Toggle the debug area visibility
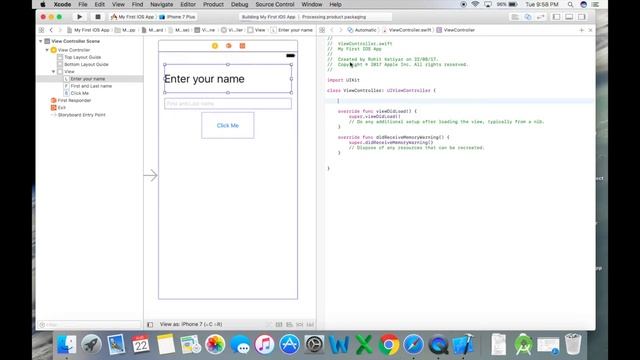640x360 pixels. tap(569, 17)
